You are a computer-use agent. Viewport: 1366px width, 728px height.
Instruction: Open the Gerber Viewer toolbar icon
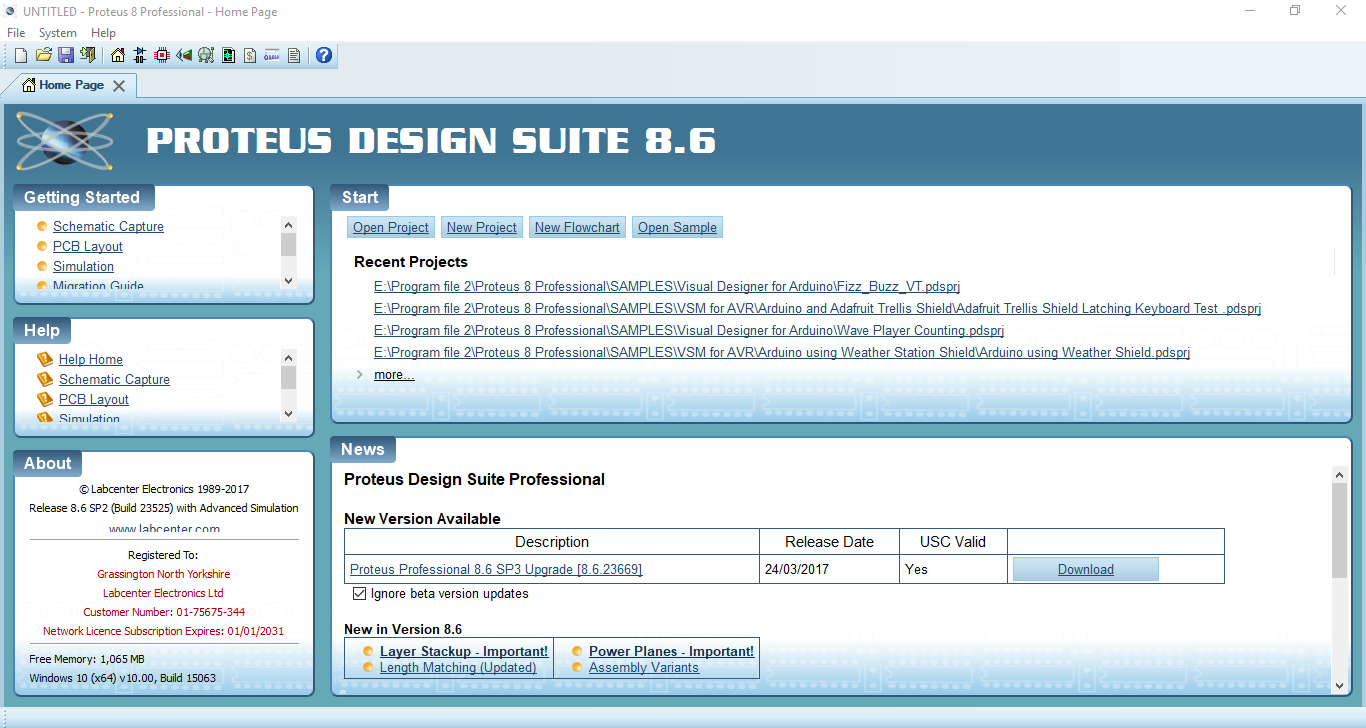(206, 55)
